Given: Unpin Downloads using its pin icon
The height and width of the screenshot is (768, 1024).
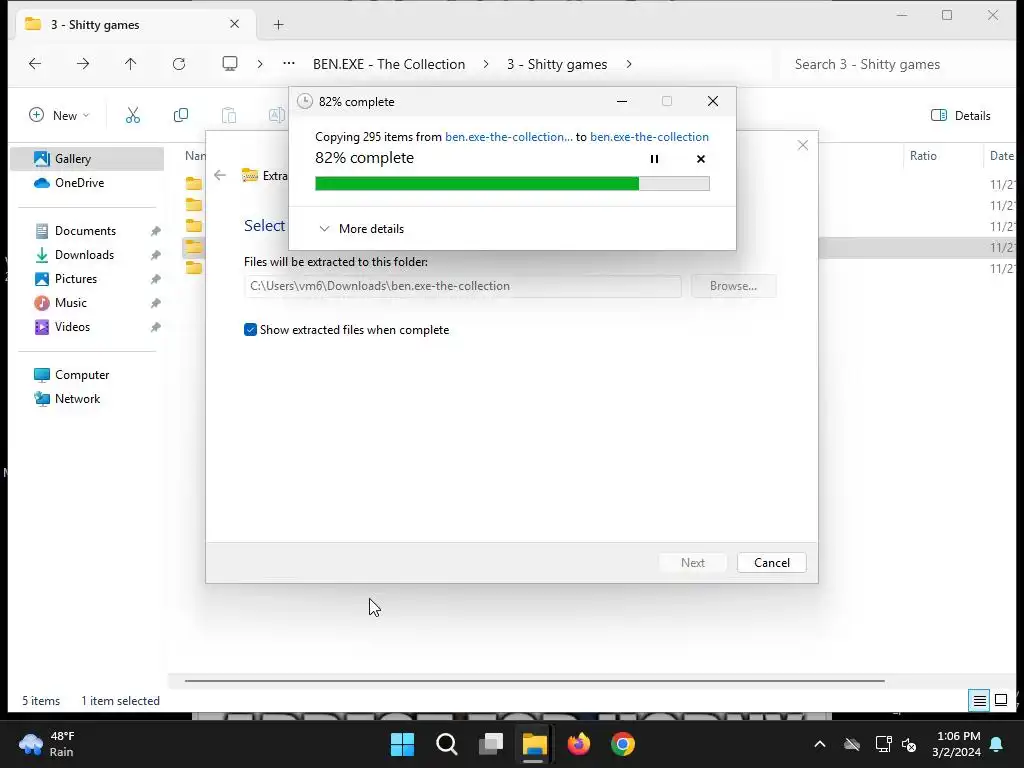Looking at the screenshot, I should (x=155, y=255).
